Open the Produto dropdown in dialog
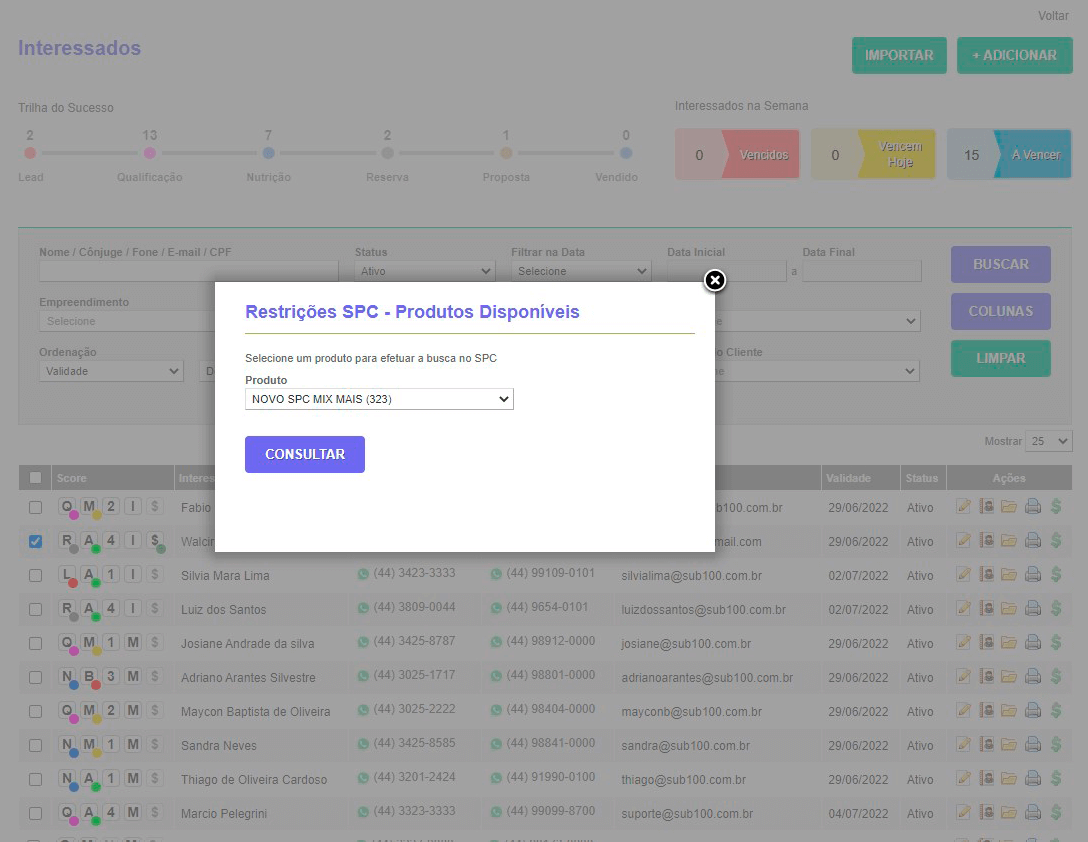The height and width of the screenshot is (842, 1088). (379, 400)
